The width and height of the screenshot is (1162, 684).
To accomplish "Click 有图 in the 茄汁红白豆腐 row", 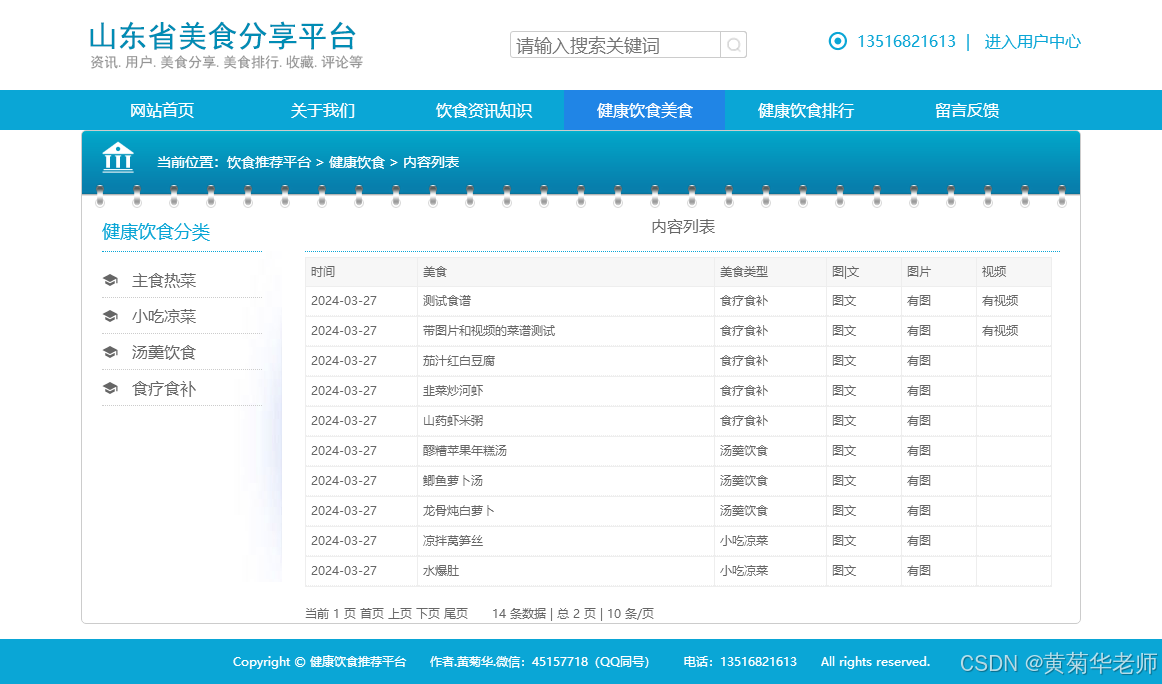I will click(x=919, y=361).
